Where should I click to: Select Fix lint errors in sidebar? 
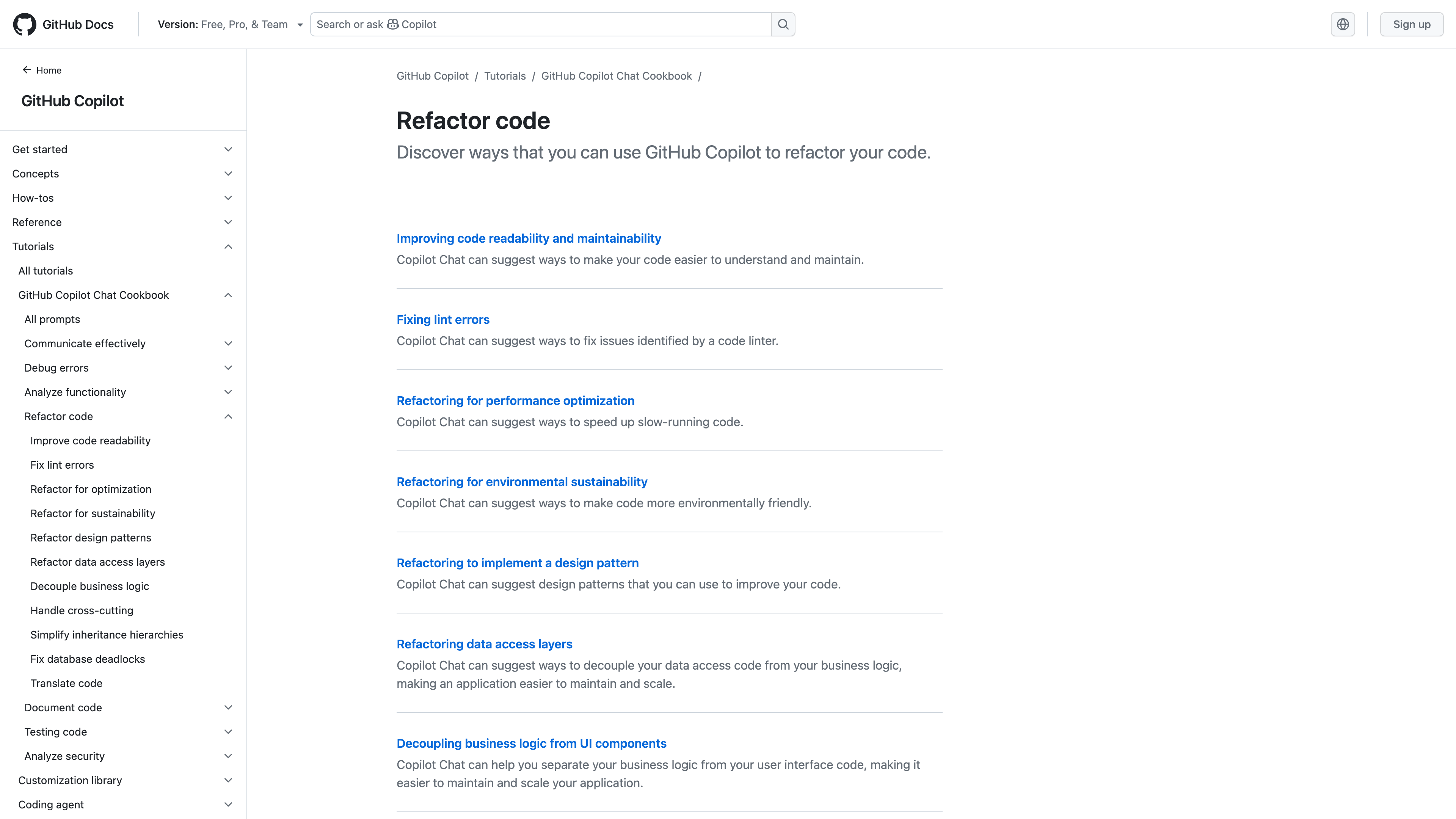point(62,464)
